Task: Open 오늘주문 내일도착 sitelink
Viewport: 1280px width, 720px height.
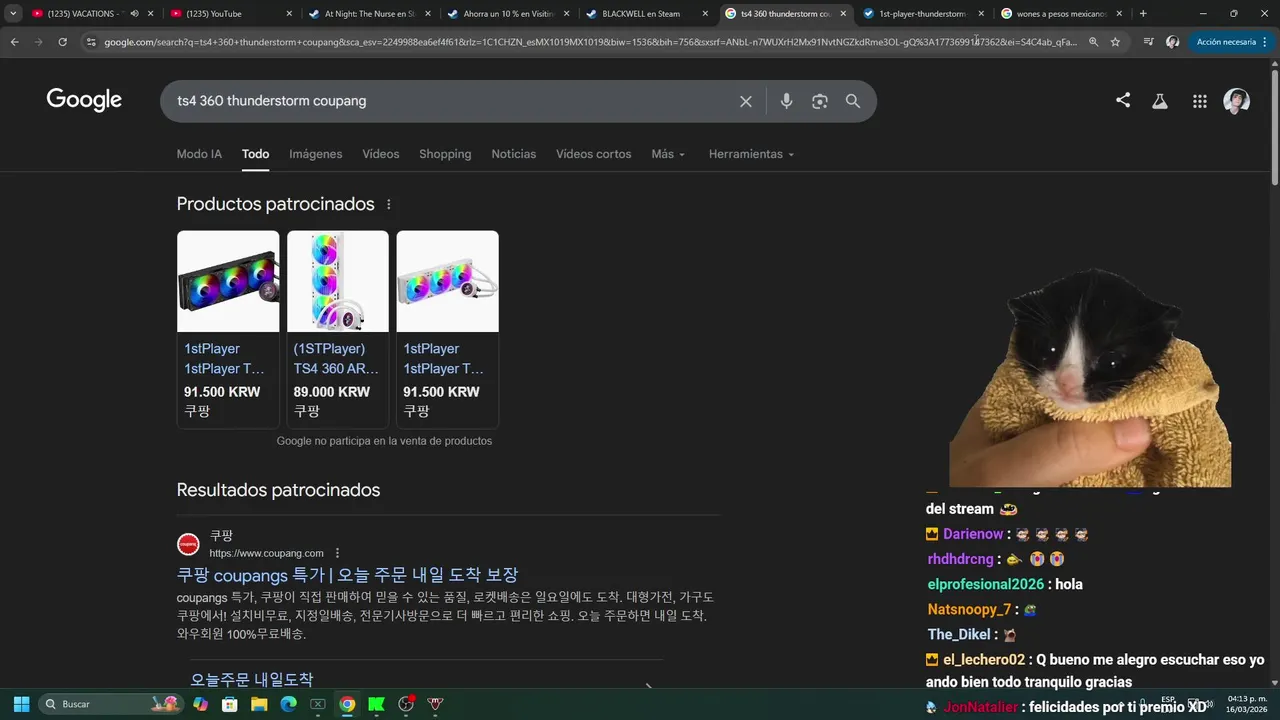Action: tap(251, 680)
